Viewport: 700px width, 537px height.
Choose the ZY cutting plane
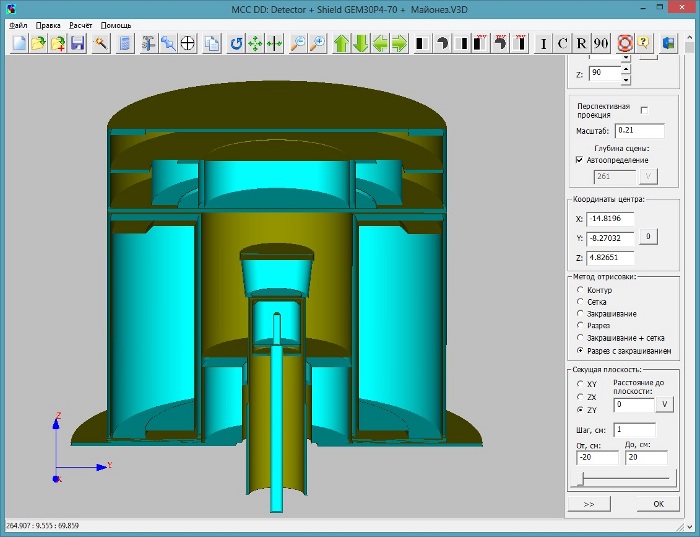580,409
